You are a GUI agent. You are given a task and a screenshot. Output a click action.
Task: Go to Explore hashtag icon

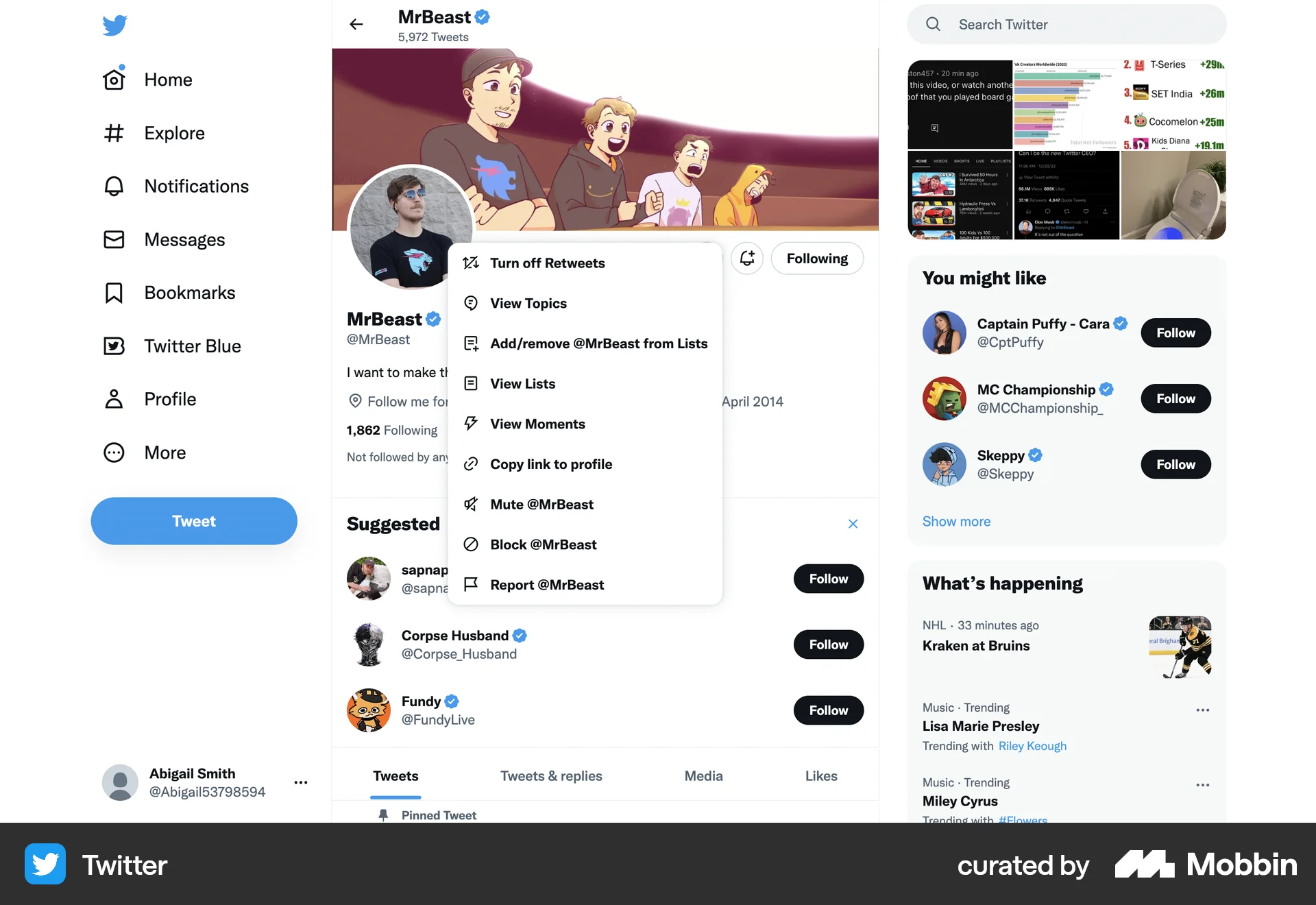pyautogui.click(x=114, y=133)
